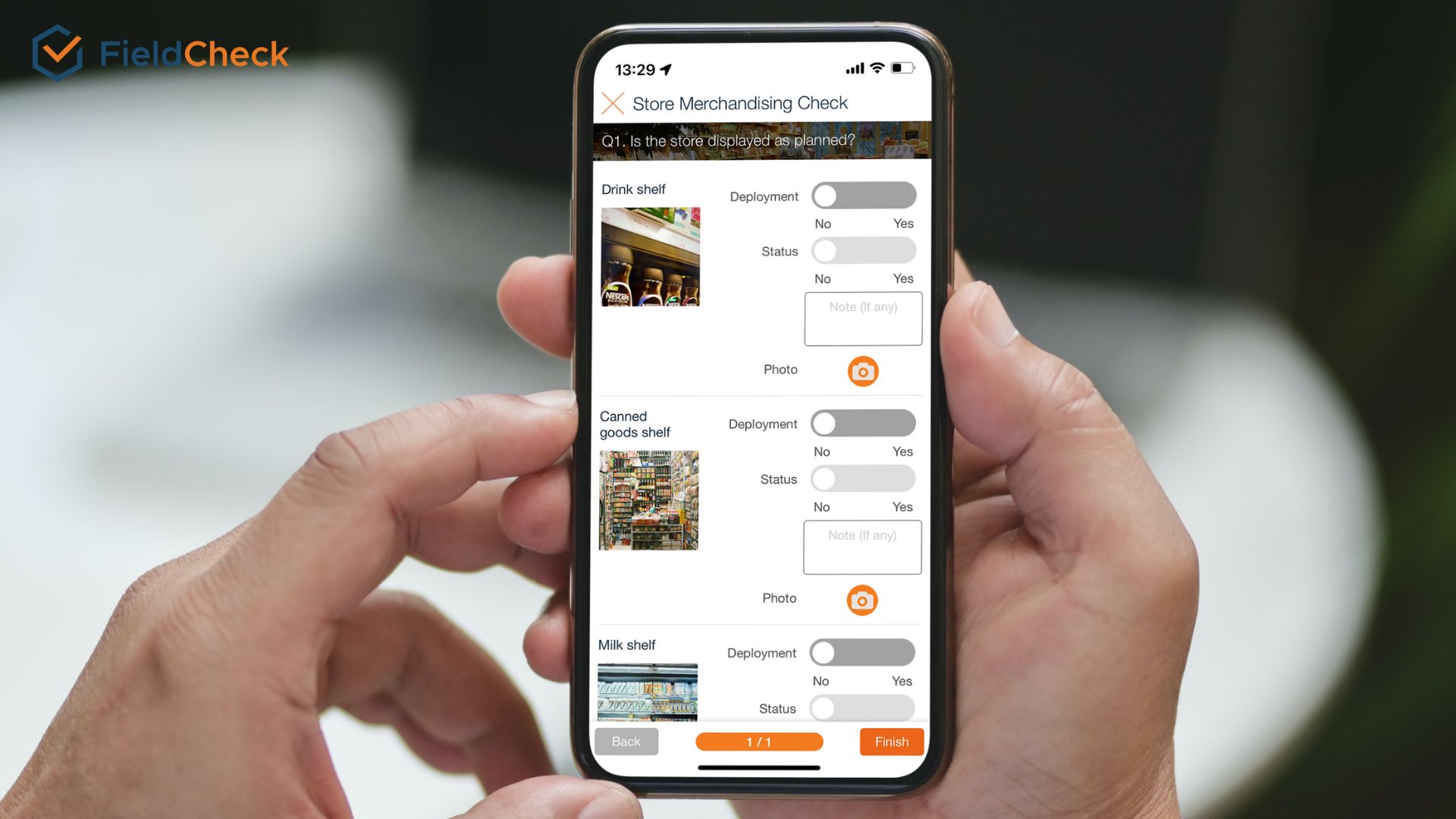
Task: Tap the close X icon on checklist
Action: (614, 102)
